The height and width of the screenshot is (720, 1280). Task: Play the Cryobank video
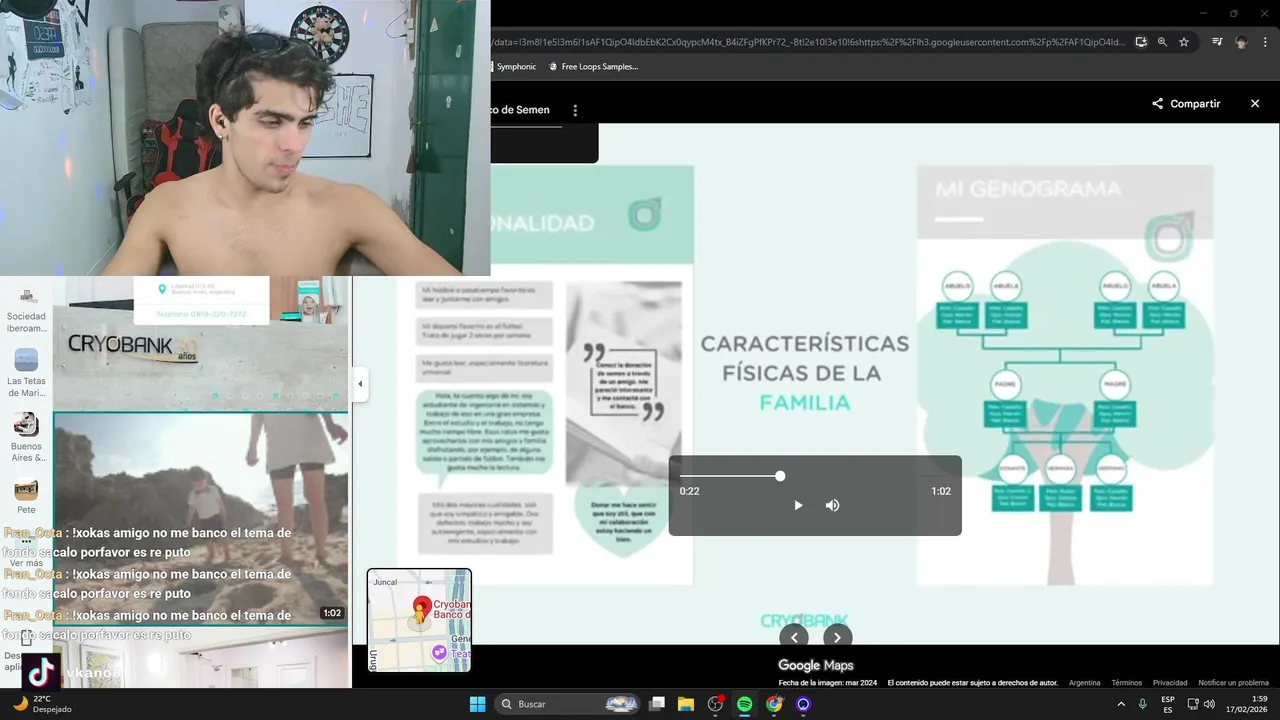798,505
